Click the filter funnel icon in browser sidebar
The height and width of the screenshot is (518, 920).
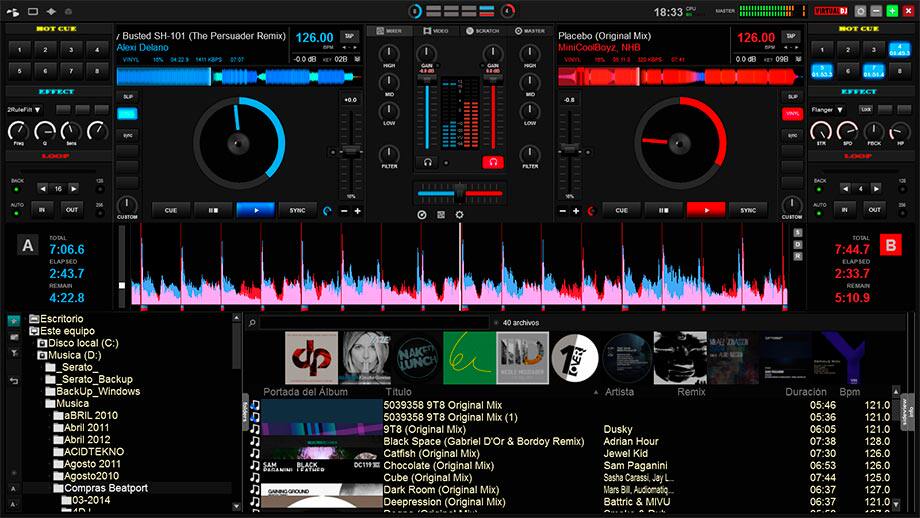click(x=14, y=353)
